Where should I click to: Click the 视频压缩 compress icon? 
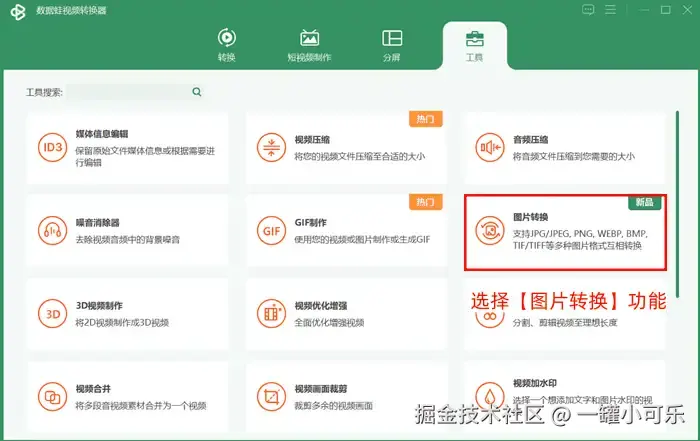pos(271,147)
